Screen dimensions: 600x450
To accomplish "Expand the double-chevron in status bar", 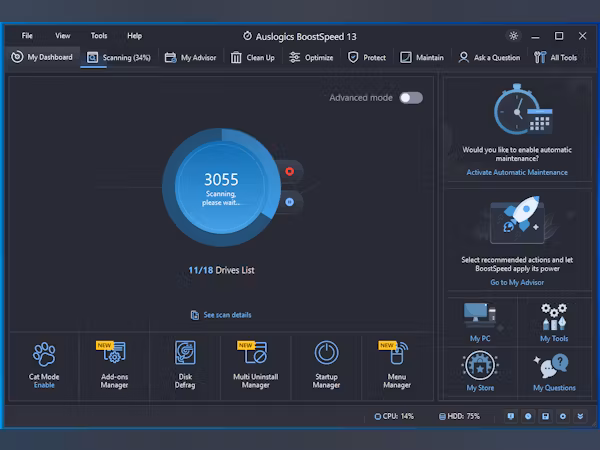I will tap(580, 415).
